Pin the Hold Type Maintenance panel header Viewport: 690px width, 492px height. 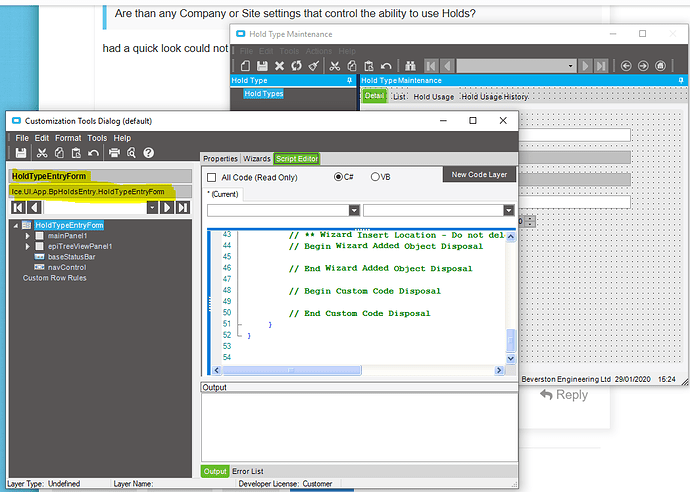[681, 81]
